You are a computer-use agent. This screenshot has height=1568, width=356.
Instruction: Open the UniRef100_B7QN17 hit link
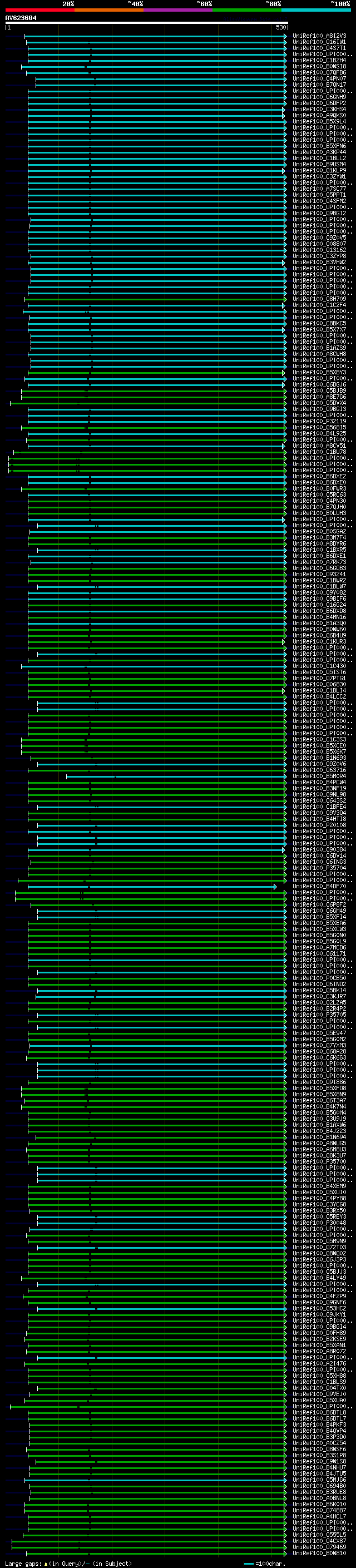pyautogui.click(x=319, y=85)
